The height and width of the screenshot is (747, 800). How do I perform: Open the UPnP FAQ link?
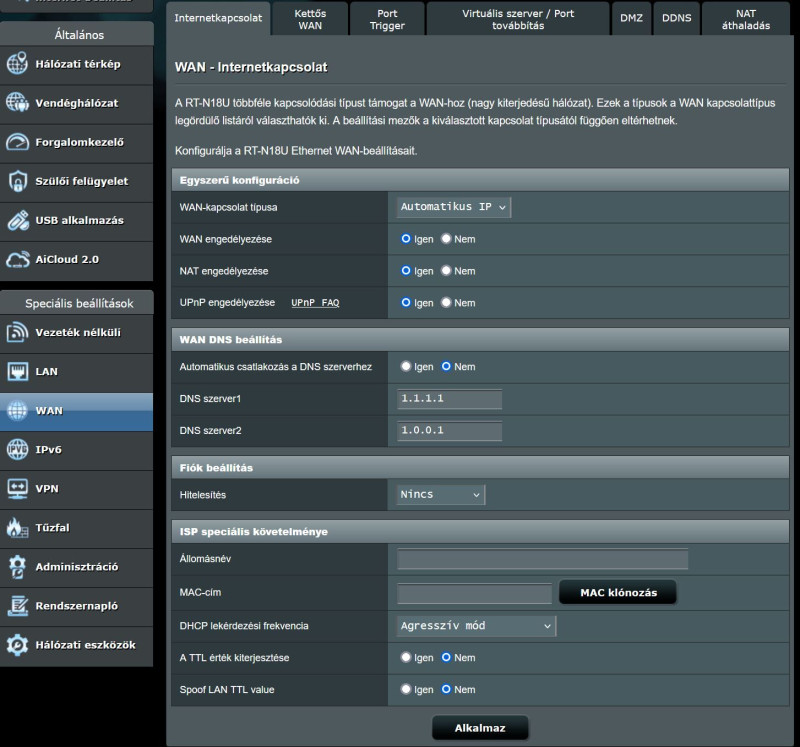315,302
